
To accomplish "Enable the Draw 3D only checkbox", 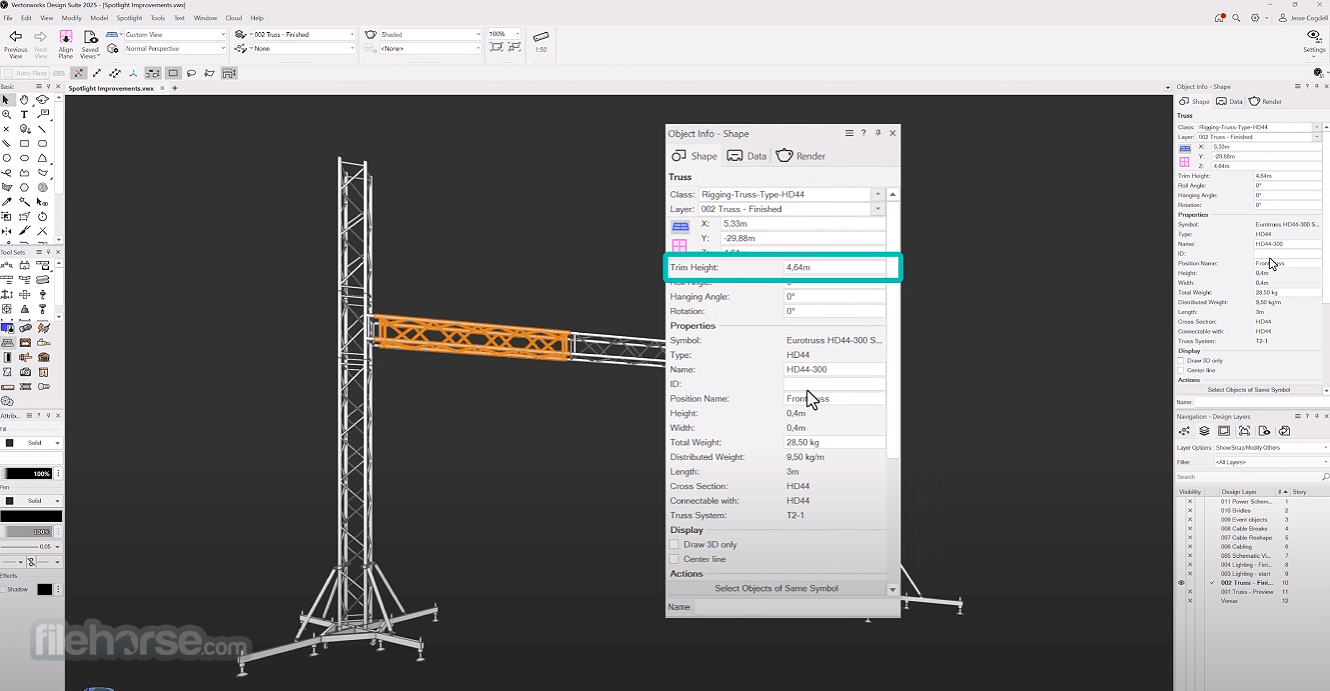I will [674, 545].
